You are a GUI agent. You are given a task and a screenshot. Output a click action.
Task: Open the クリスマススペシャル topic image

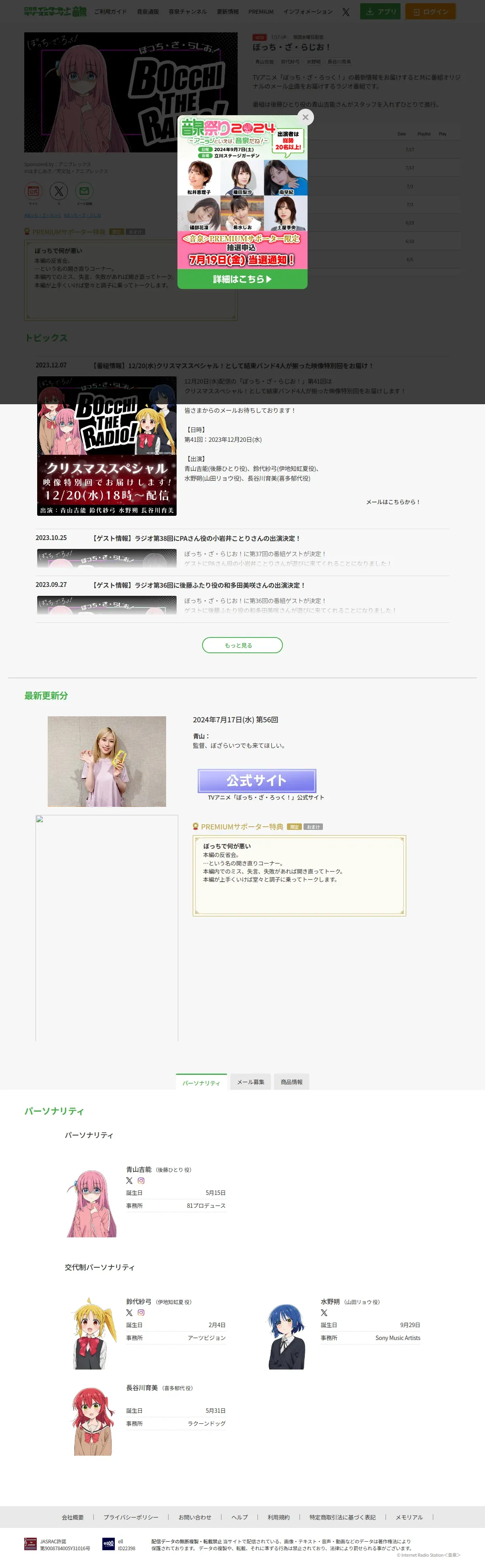[106, 445]
